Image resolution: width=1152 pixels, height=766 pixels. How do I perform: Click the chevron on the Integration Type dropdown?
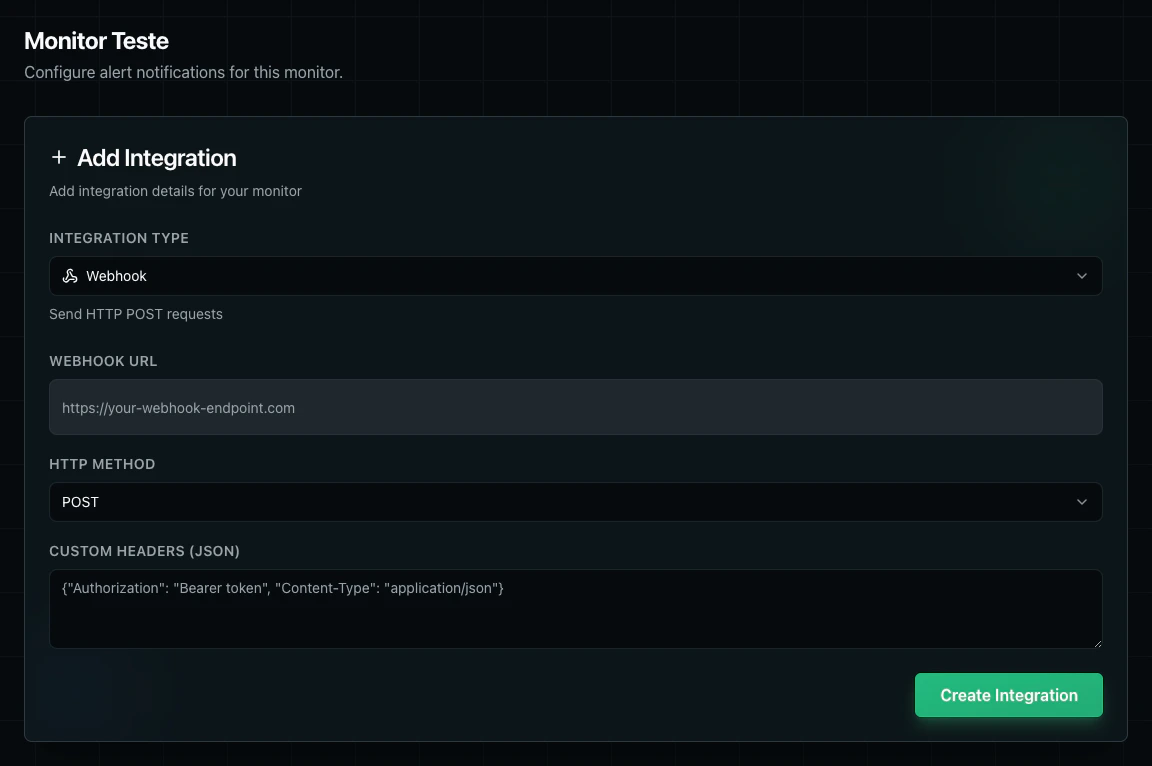coord(1081,276)
